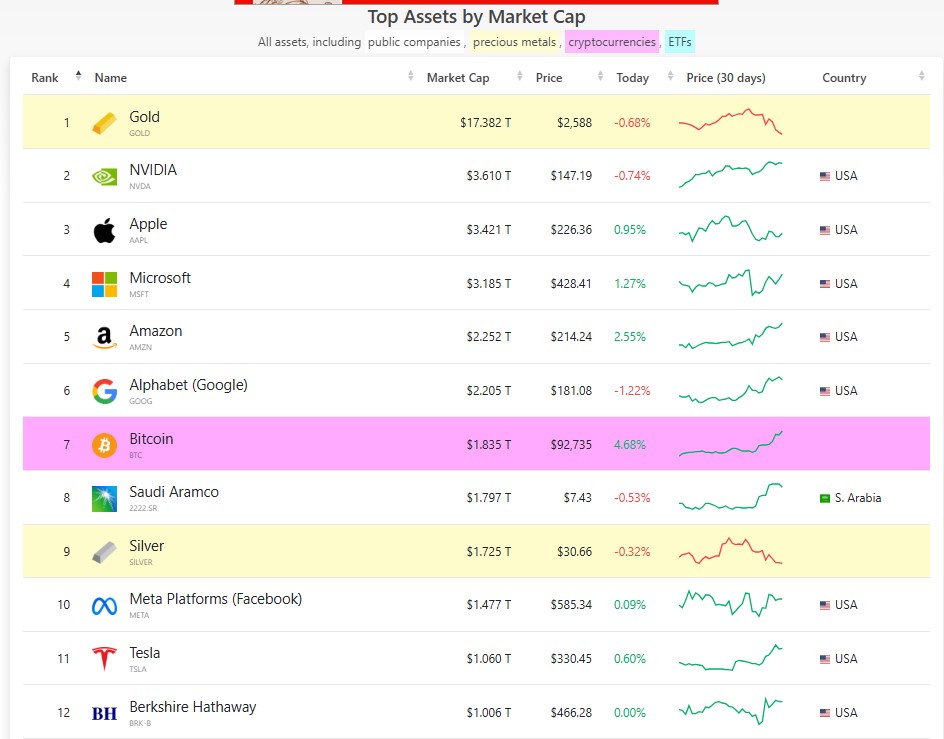Open the Meta Platforms (Facebook) link
Image resolution: width=944 pixels, height=739 pixels.
[215, 599]
